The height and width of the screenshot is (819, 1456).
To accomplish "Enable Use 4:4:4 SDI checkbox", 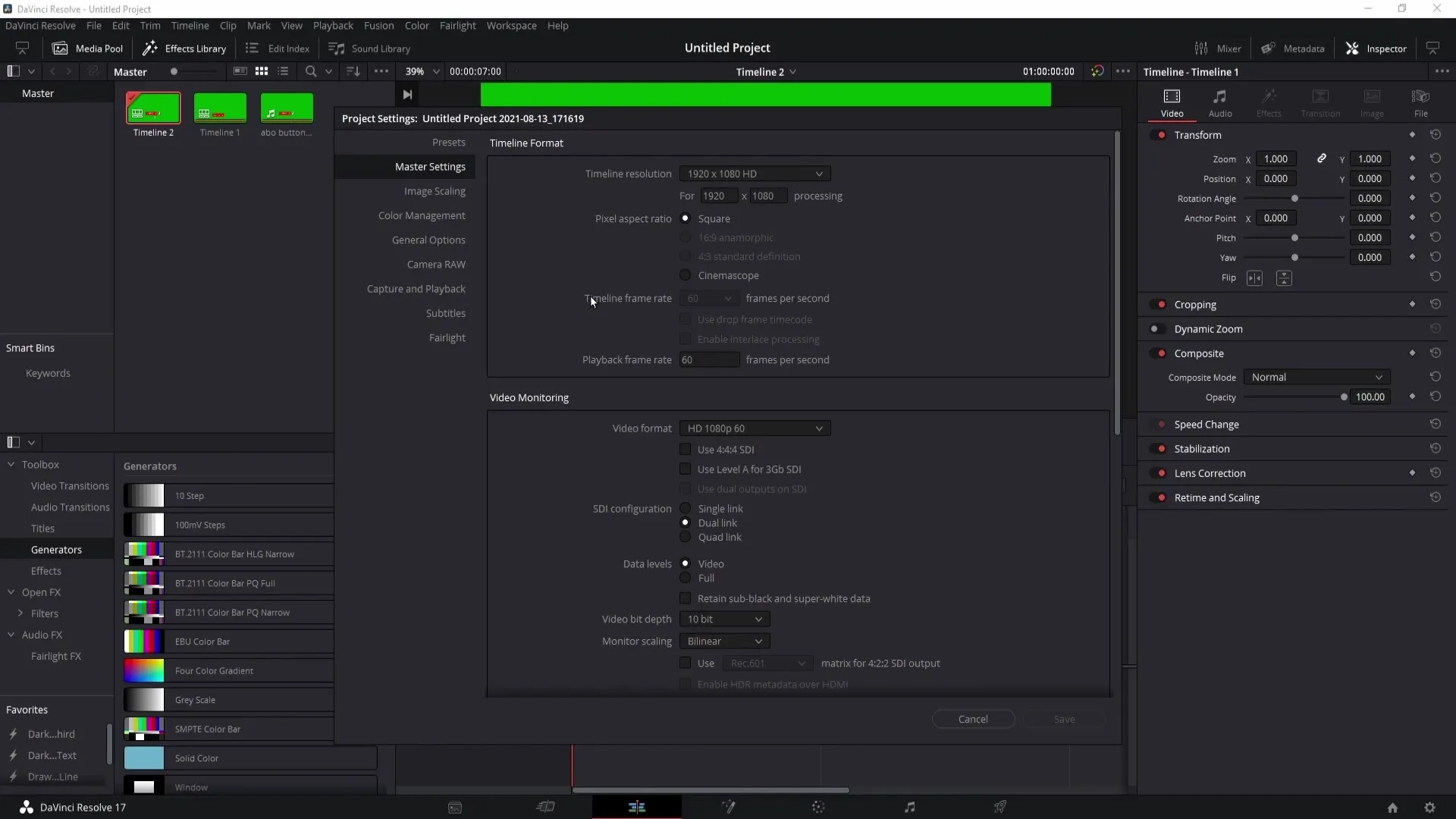I will click(x=685, y=449).
